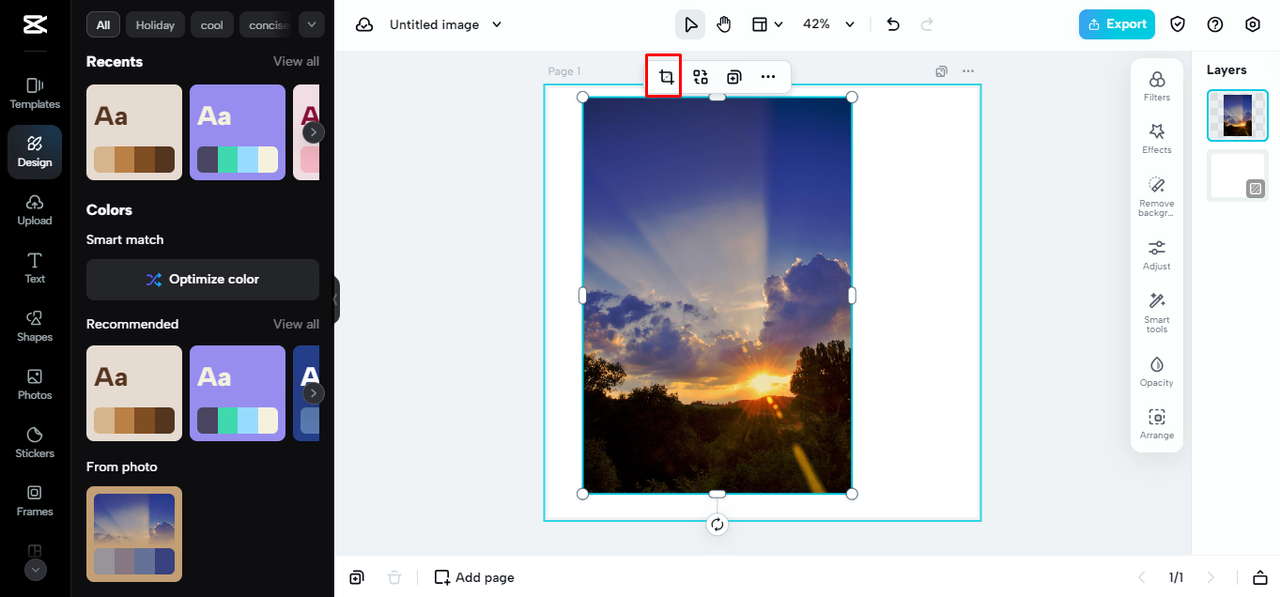Image resolution: width=1280 pixels, height=597 pixels.
Task: Toggle the pages panel icon at bottom right
Action: pyautogui.click(x=1259, y=578)
